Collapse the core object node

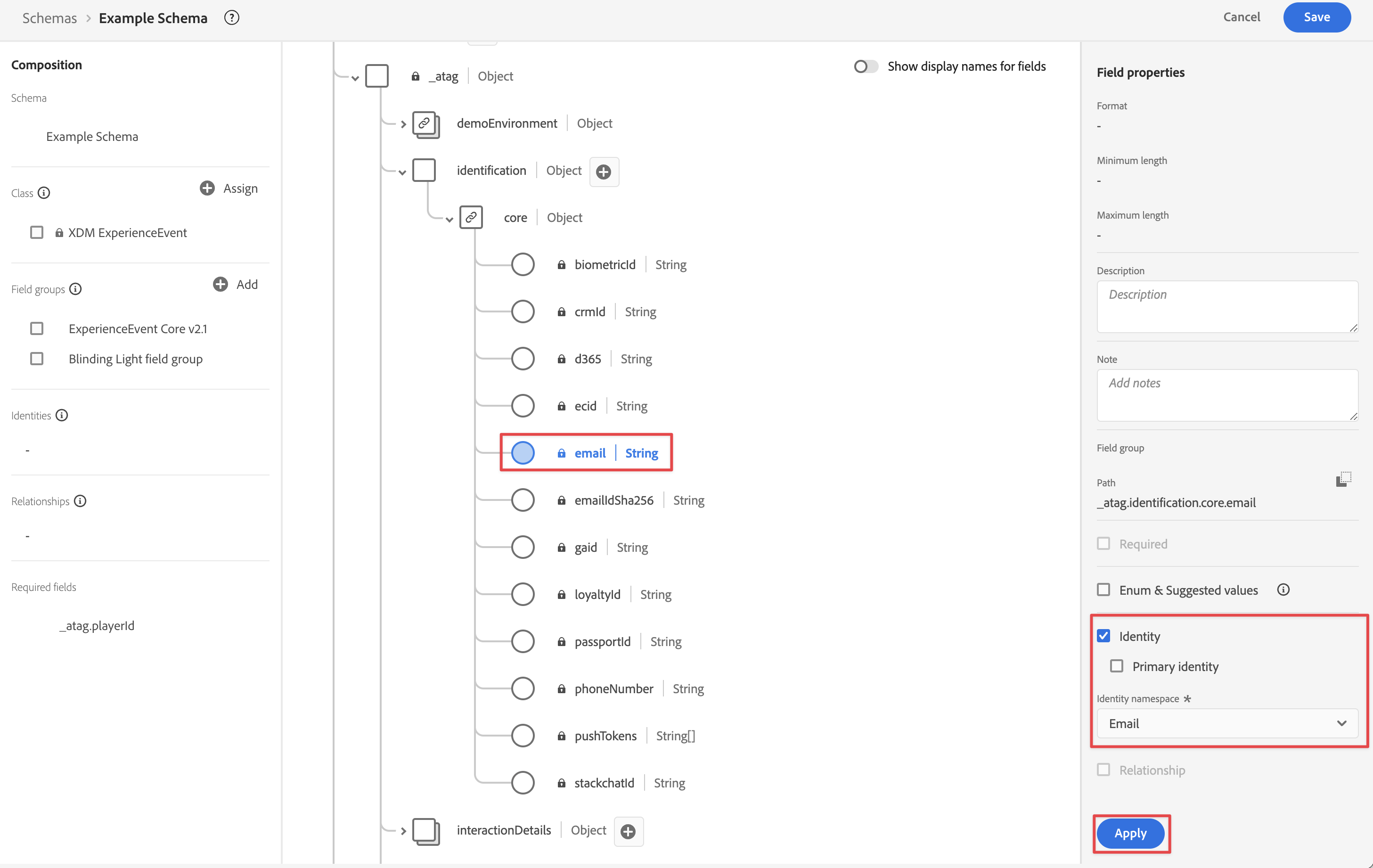(449, 219)
